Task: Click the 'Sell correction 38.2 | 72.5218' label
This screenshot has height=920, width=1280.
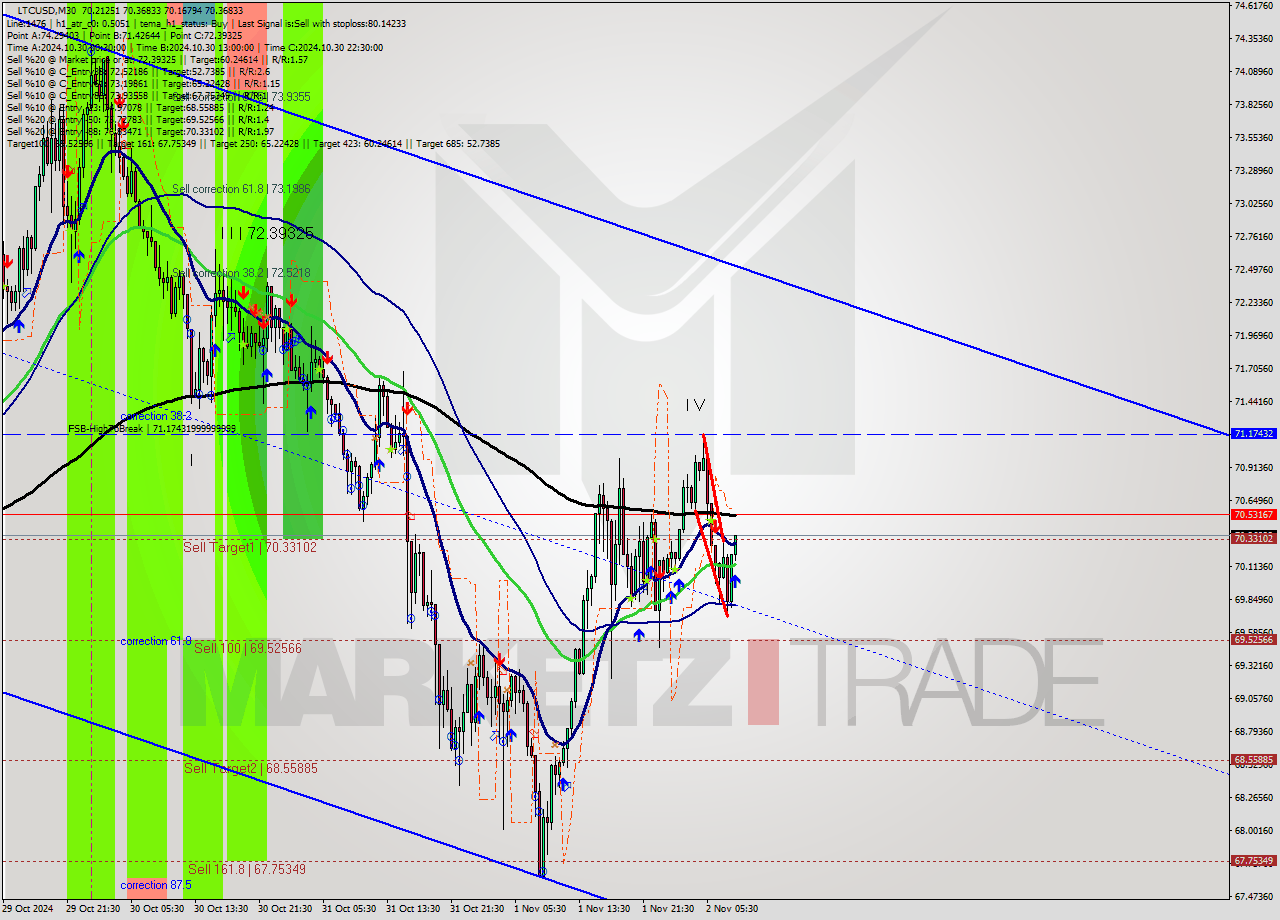Action: (x=241, y=272)
